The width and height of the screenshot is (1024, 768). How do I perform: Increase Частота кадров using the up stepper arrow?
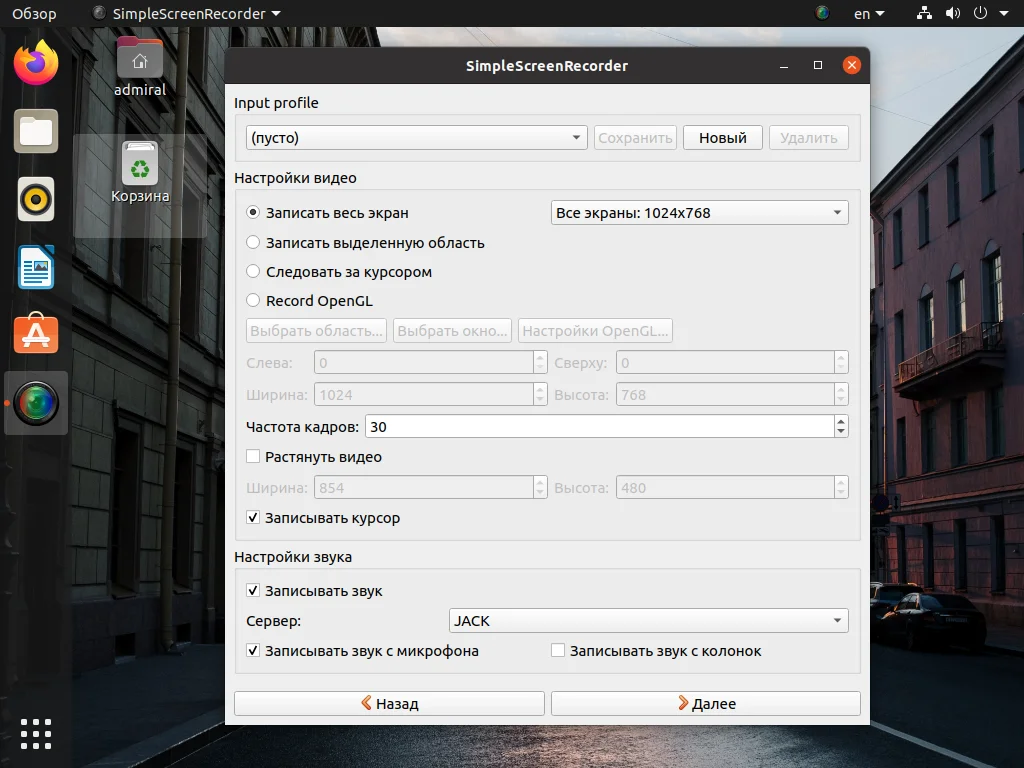[x=840, y=421]
